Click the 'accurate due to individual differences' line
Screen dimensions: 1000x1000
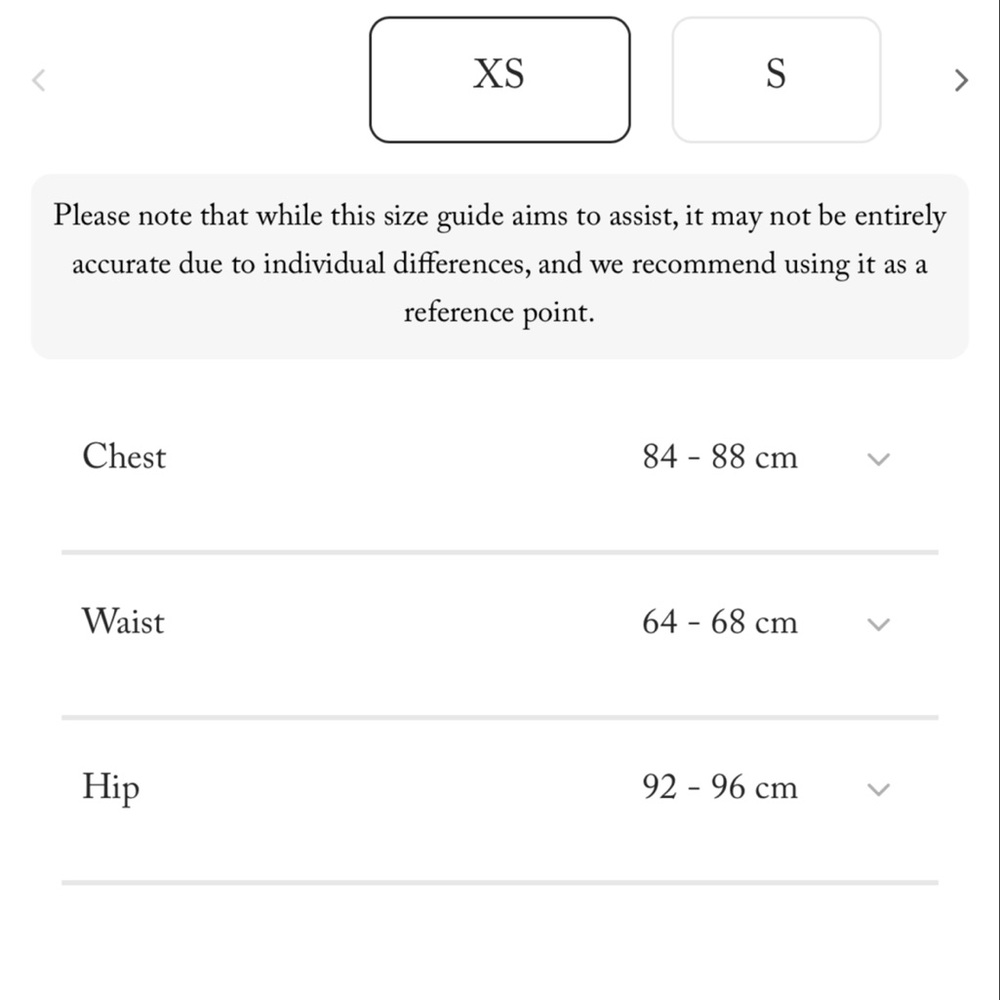pos(499,265)
